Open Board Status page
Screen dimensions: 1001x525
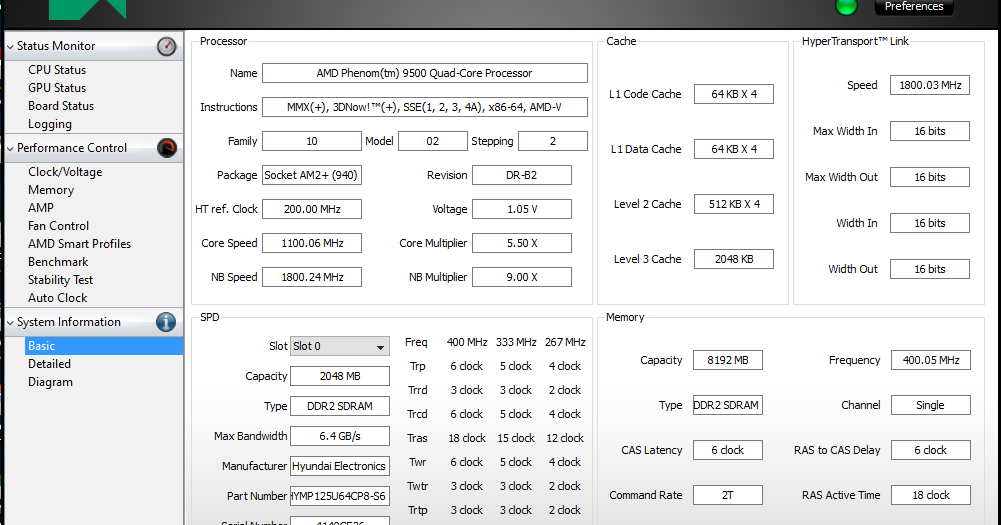(61, 105)
